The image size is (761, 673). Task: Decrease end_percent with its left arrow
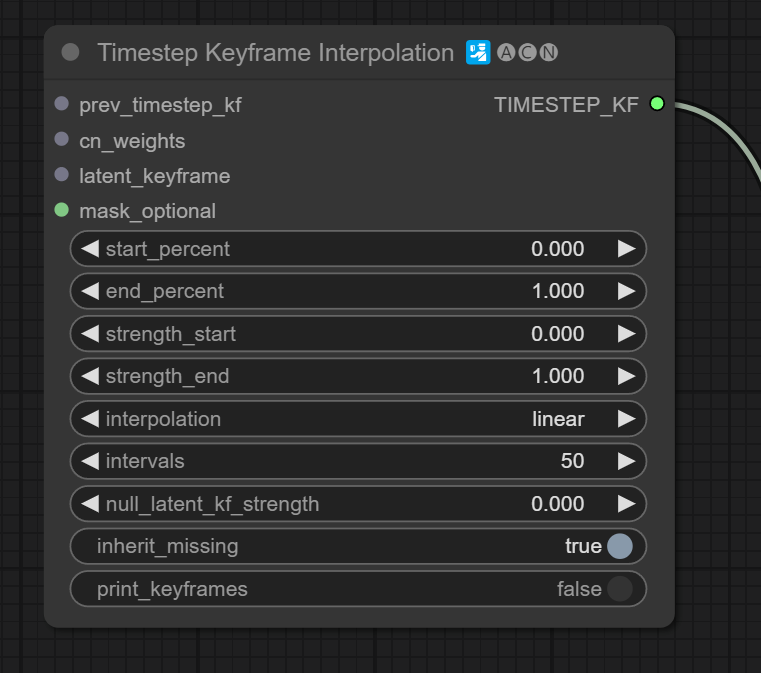coord(90,291)
